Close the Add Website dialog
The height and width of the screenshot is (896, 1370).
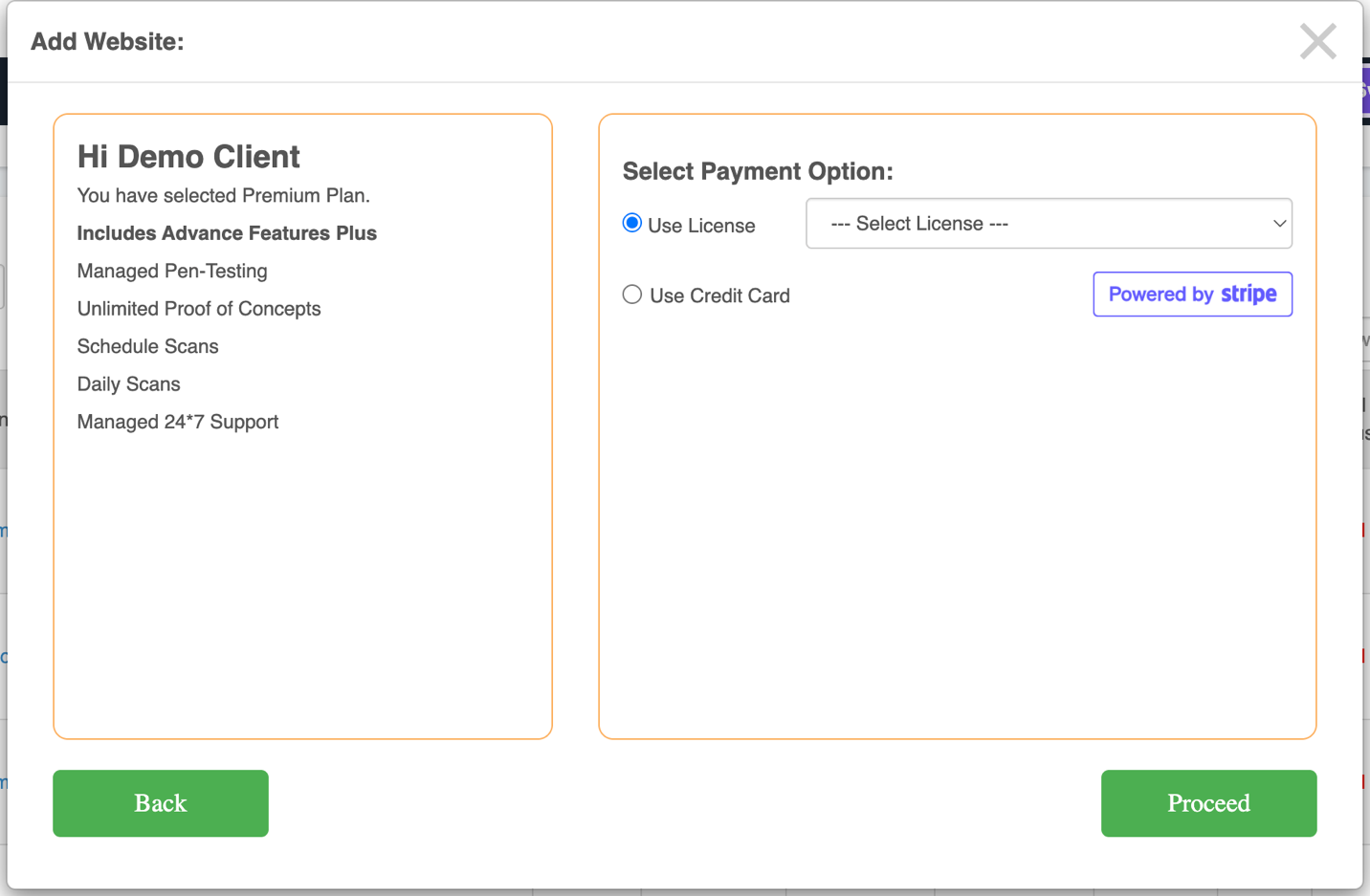click(1317, 42)
